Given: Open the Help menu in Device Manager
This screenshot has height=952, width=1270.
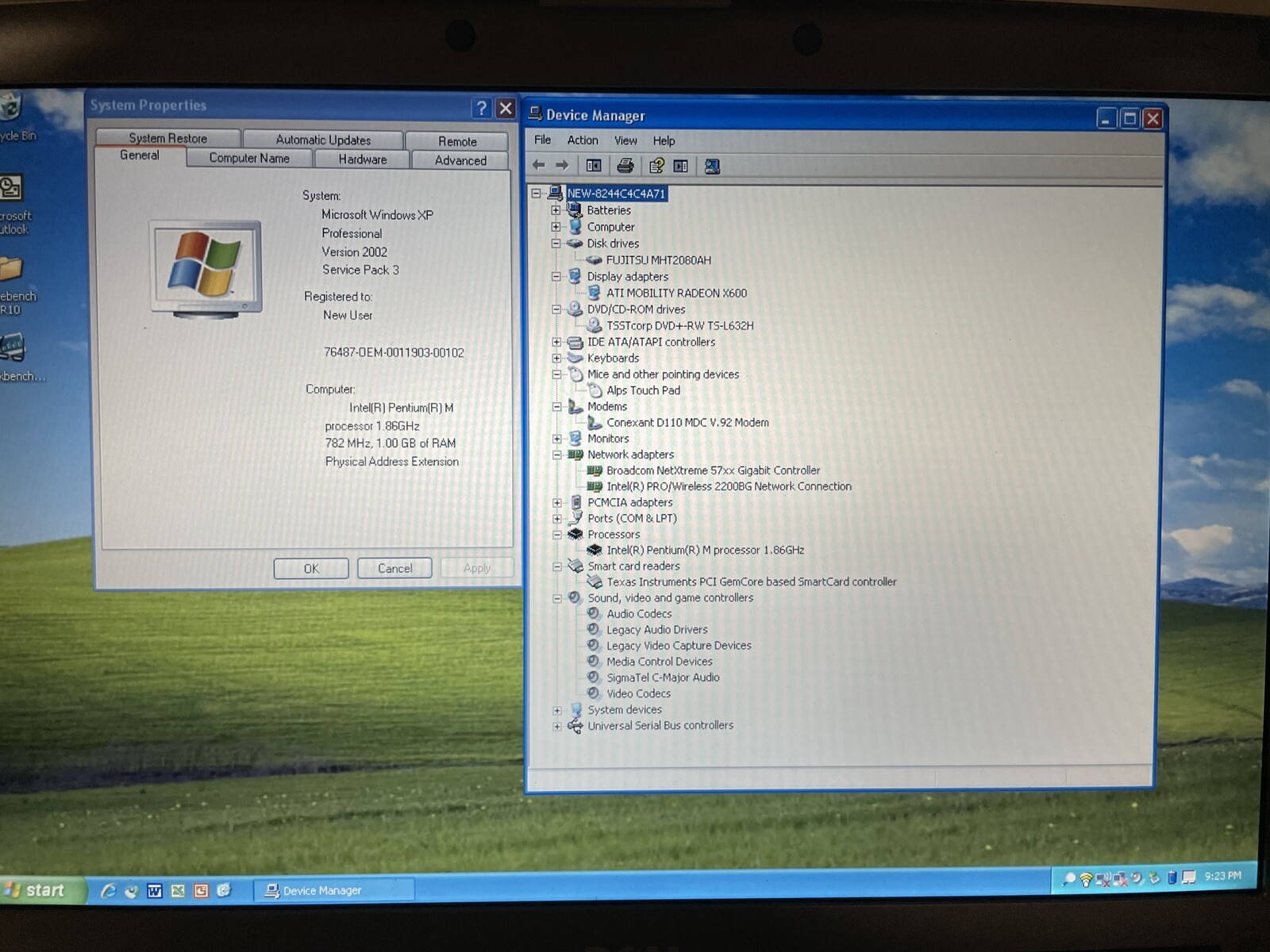Looking at the screenshot, I should (x=664, y=140).
